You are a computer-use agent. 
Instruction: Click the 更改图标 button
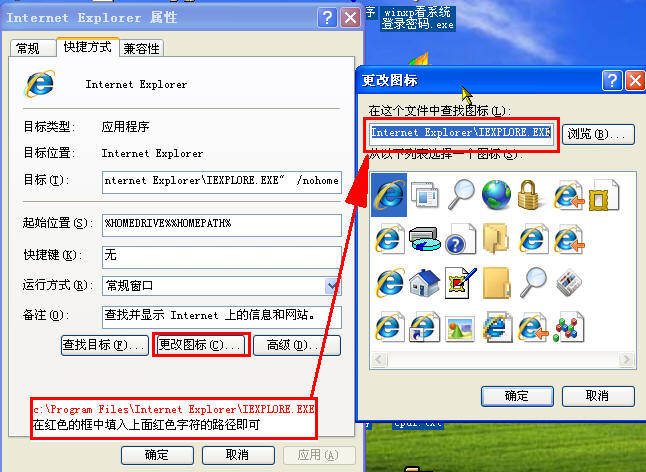coord(200,345)
